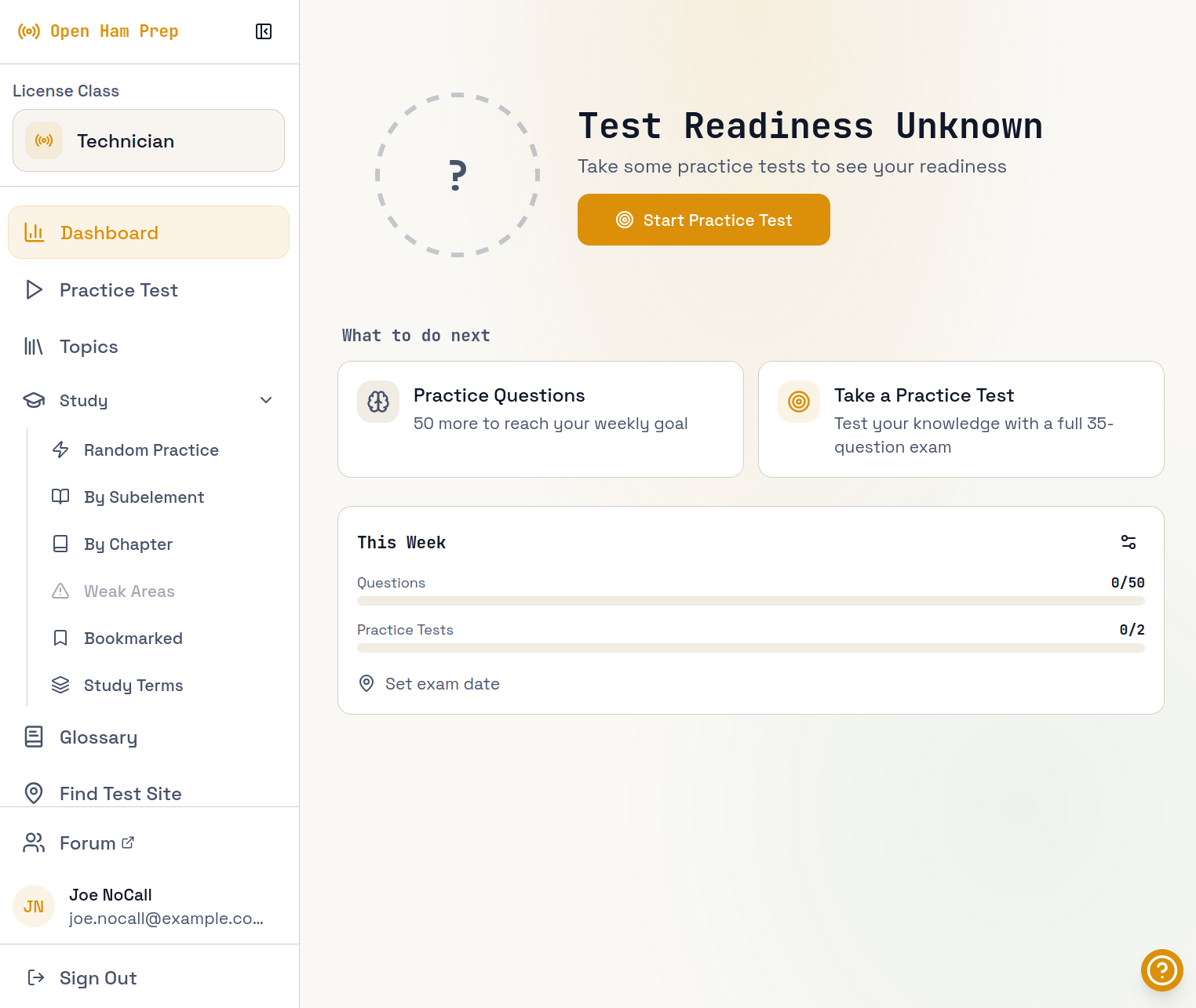
Task: Collapse the sidebar panel icon
Action: click(264, 31)
